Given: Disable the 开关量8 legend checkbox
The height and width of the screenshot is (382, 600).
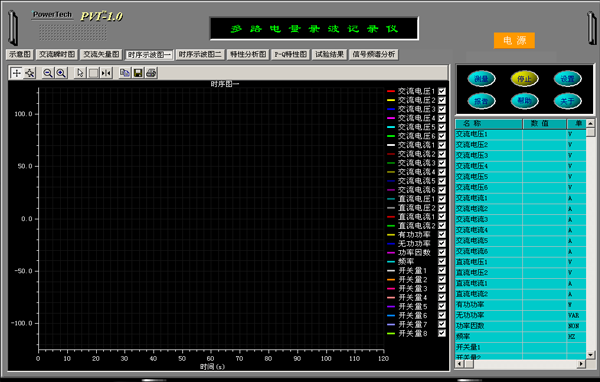Looking at the screenshot, I should 442,333.
